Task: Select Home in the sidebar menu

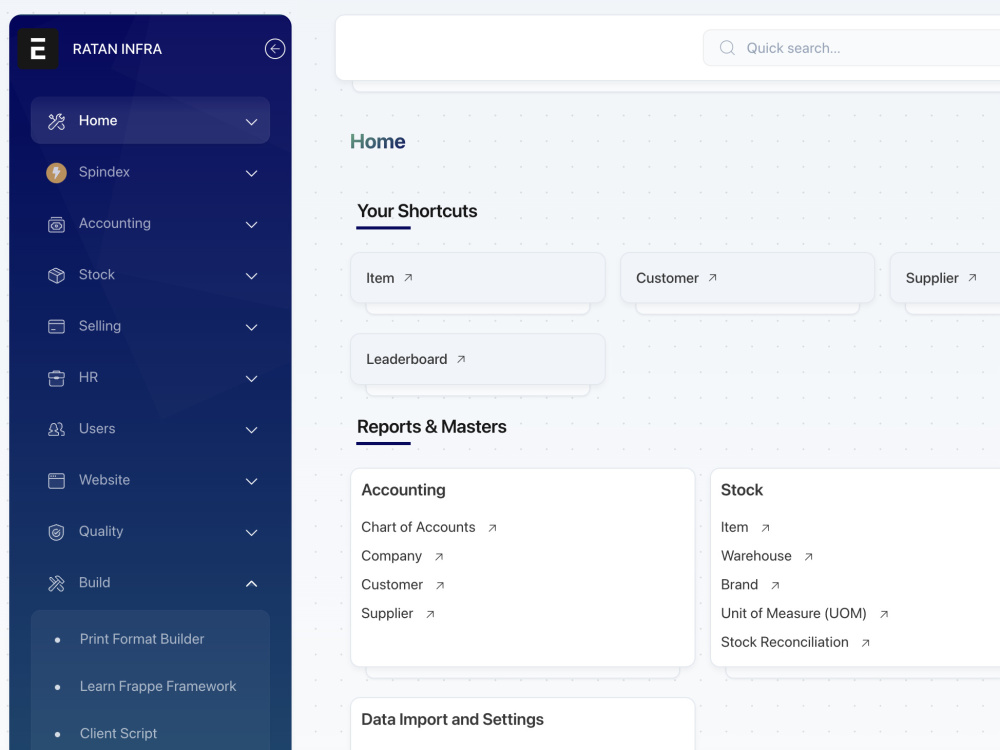Action: (151, 121)
